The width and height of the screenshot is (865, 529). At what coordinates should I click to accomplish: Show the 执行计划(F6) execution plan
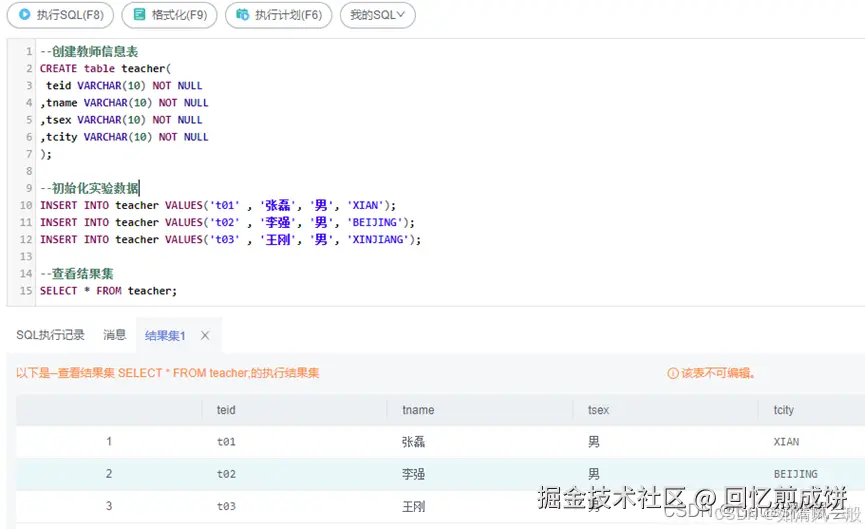coord(279,15)
